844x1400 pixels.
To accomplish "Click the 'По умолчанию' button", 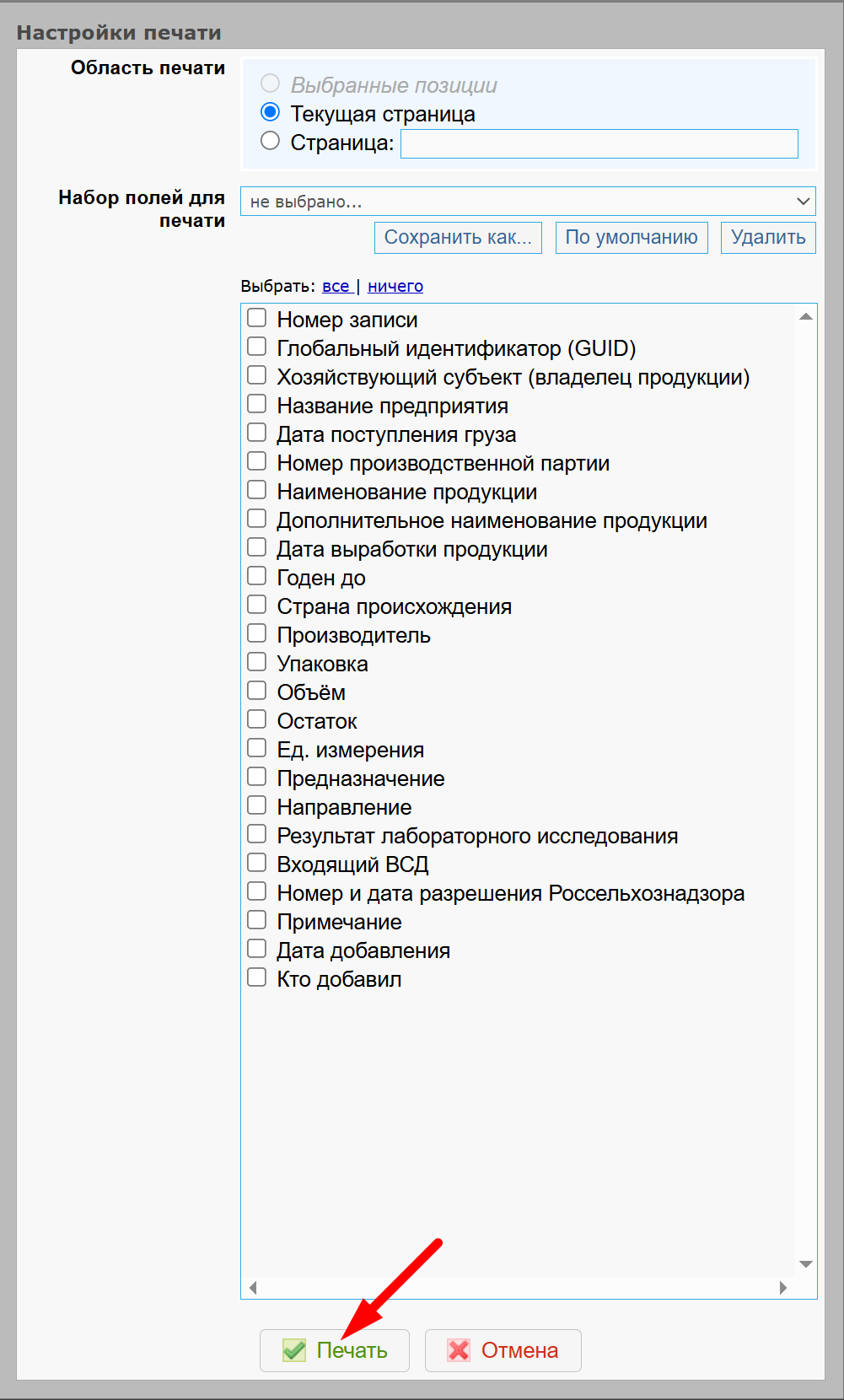I will 631,238.
